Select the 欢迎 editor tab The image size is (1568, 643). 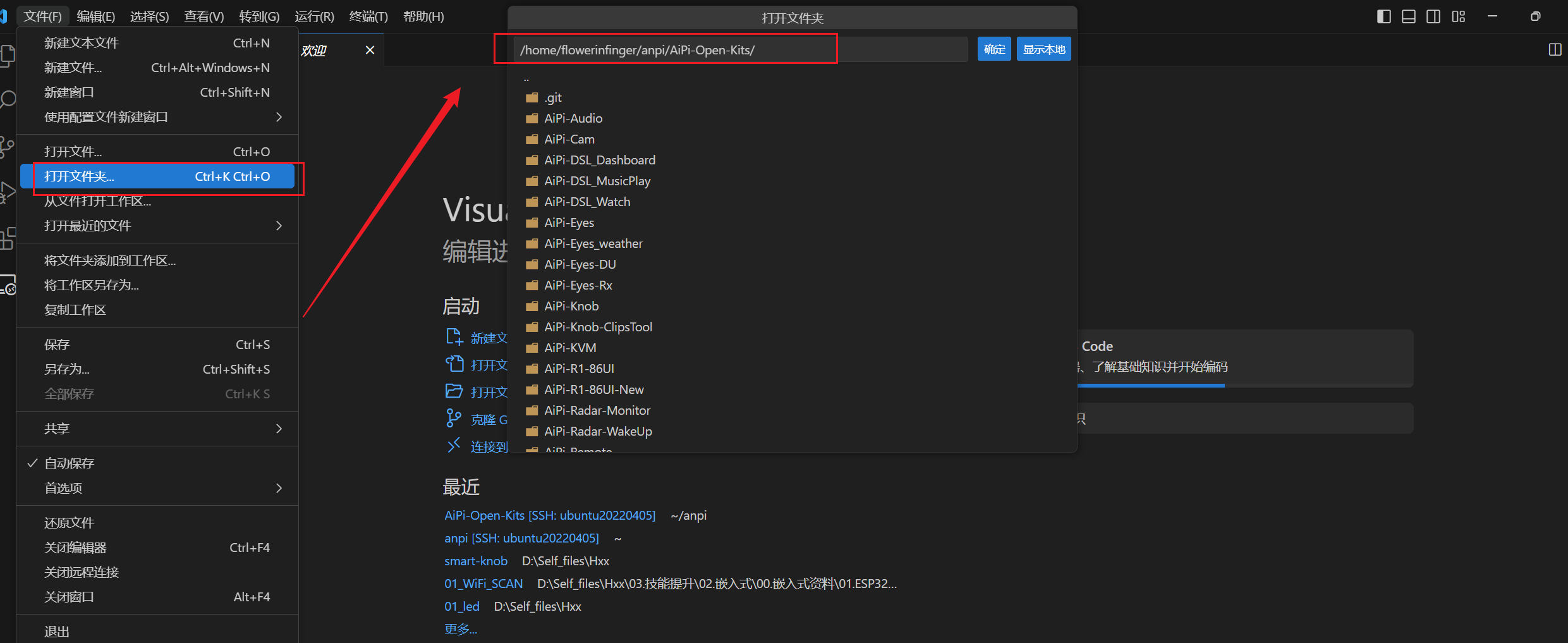(341, 50)
